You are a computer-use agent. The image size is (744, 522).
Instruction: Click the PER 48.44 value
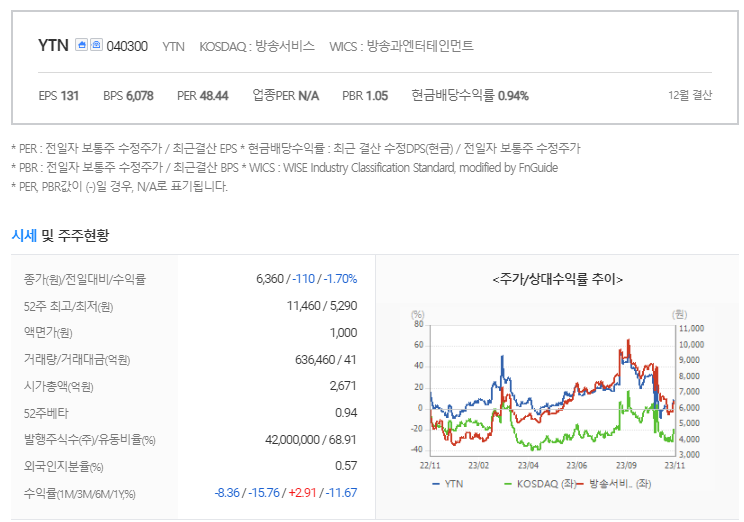203,96
